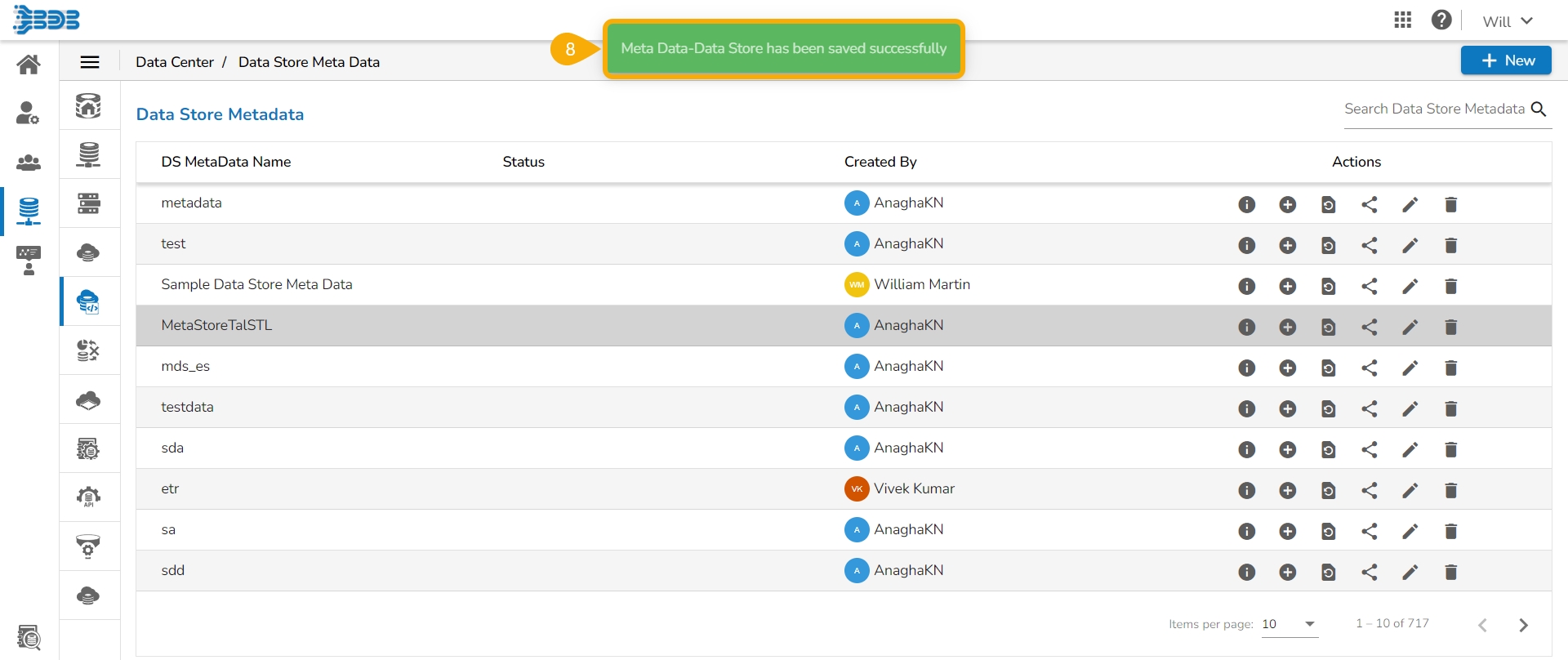Open Data Center breadcrumb link
This screenshot has width=1568, height=660.
click(174, 62)
